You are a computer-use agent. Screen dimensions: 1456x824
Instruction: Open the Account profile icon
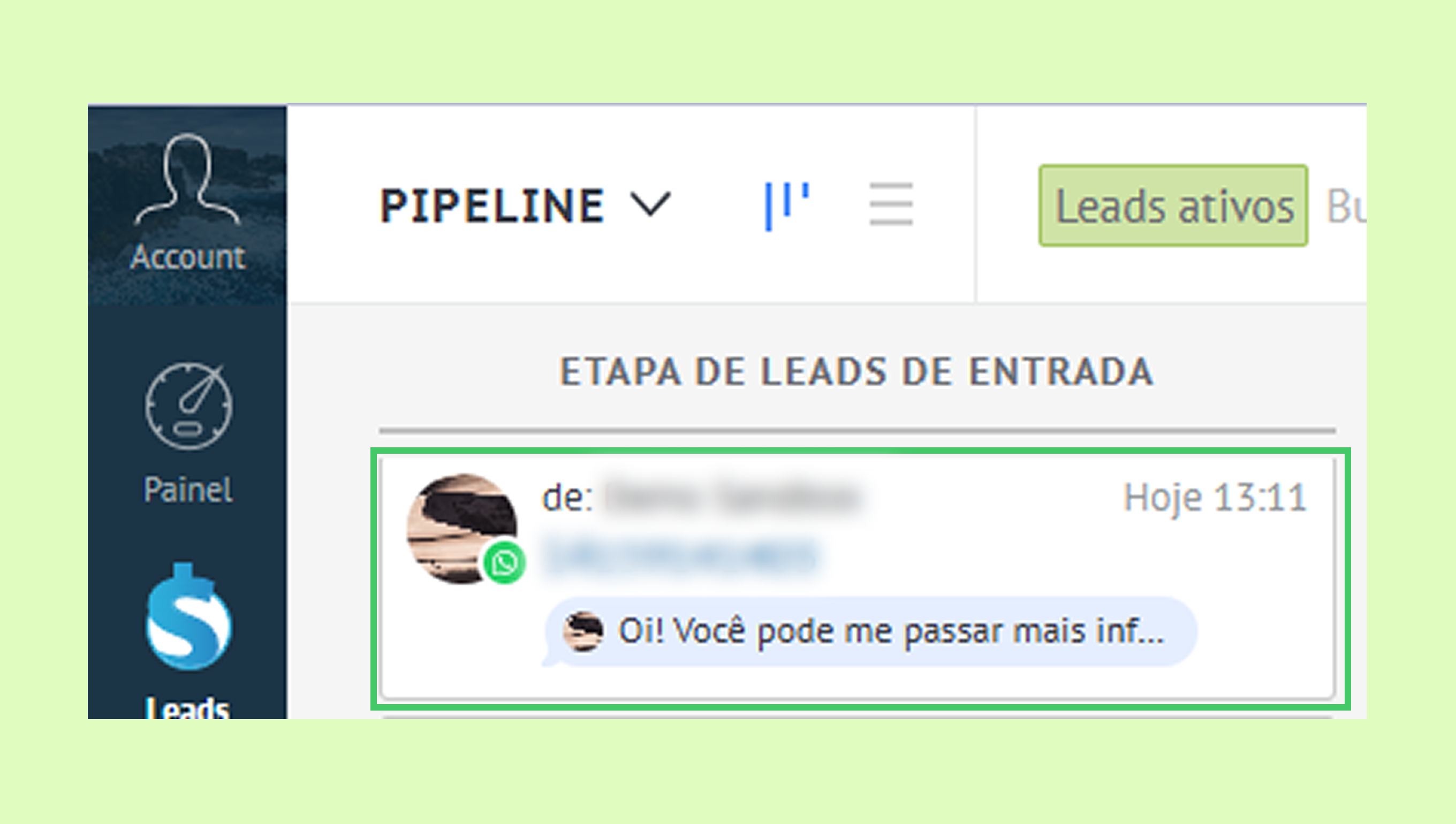[x=187, y=180]
